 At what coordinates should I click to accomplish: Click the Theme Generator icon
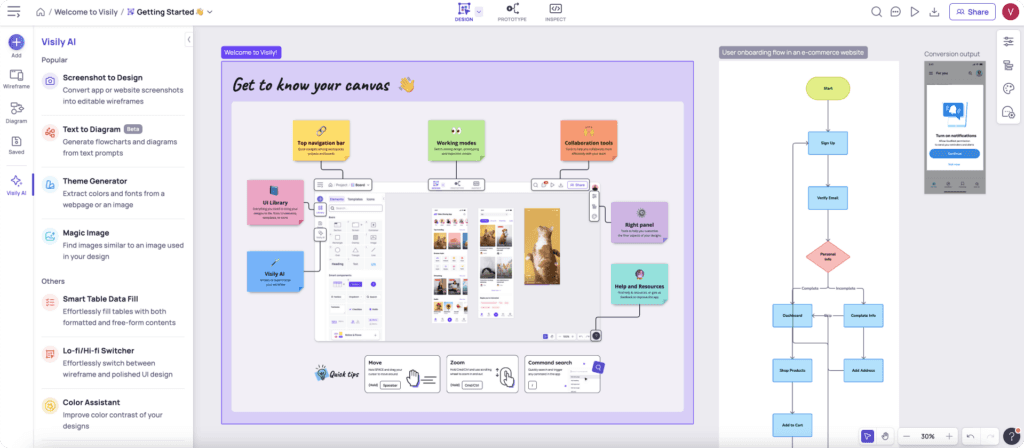(50, 185)
